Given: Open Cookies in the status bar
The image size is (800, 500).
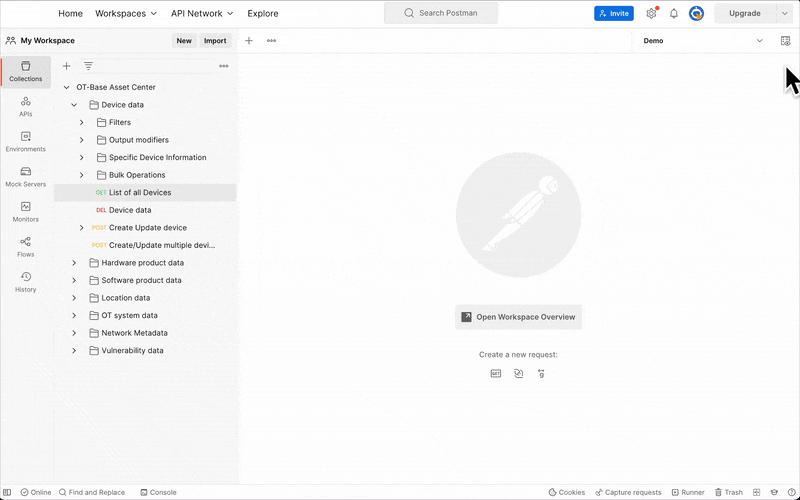Looking at the screenshot, I should (x=566, y=492).
